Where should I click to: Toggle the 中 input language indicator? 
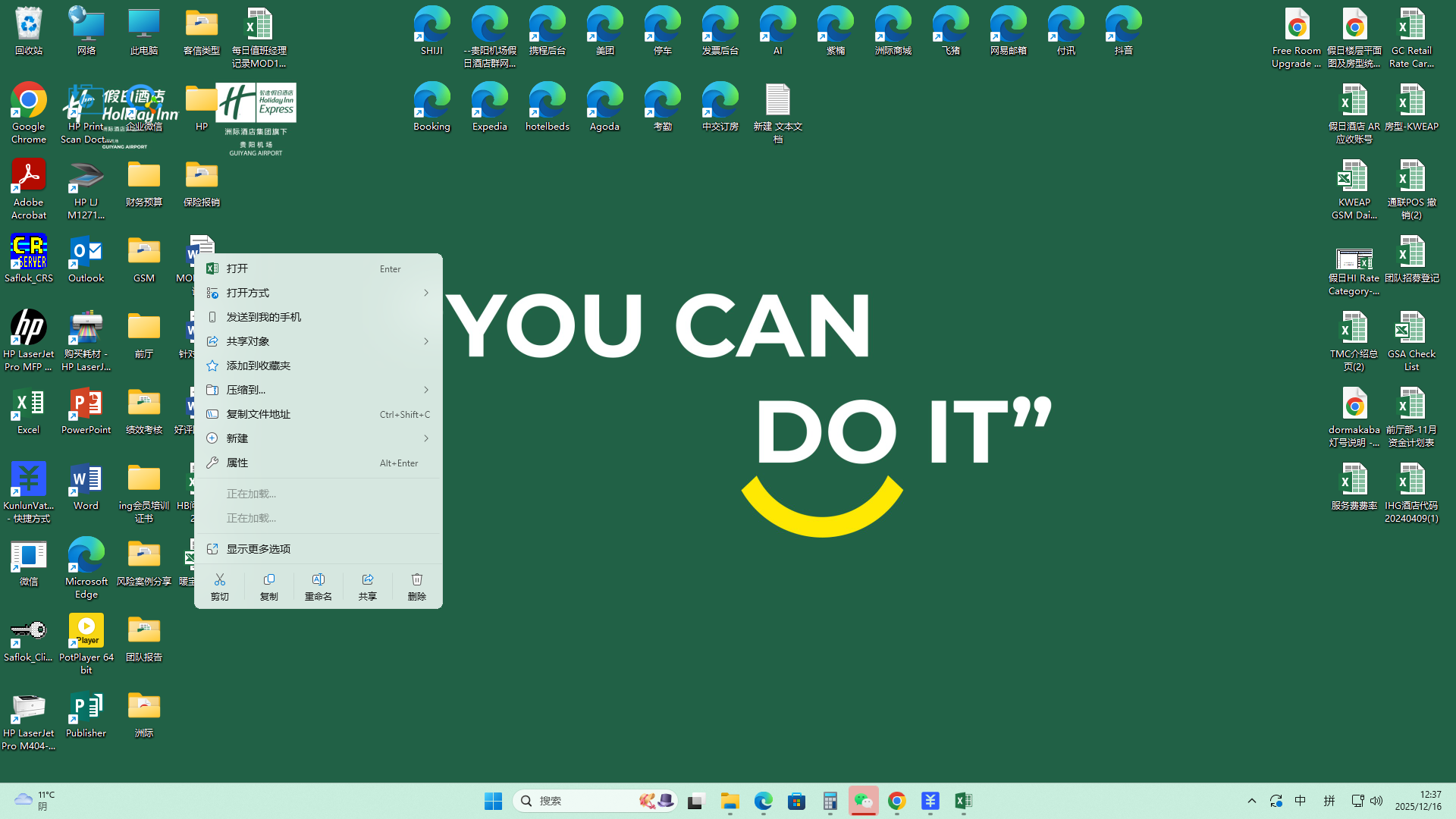point(1300,801)
